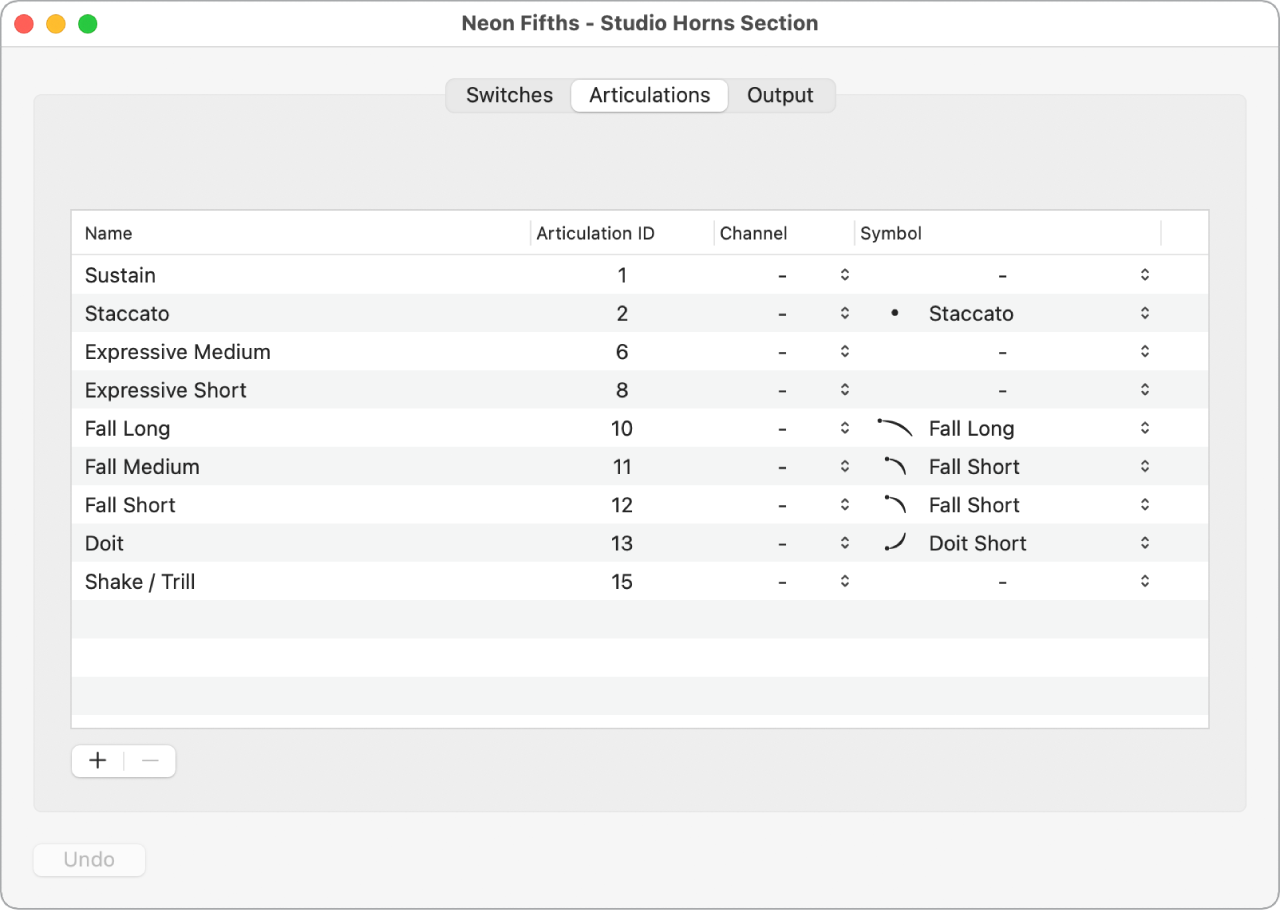Switch to the Switches tab
This screenshot has width=1282, height=912.
[x=509, y=96]
